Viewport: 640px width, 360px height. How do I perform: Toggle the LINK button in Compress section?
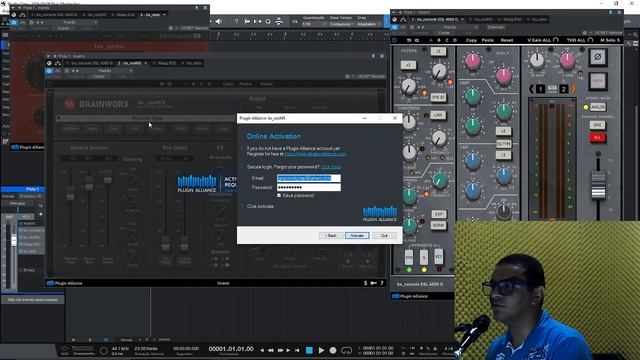pos(438,115)
